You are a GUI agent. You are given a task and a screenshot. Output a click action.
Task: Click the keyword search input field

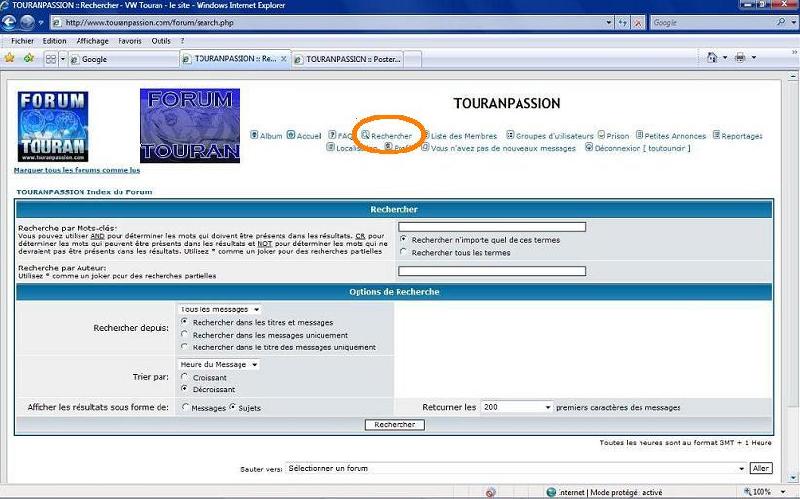coord(492,227)
